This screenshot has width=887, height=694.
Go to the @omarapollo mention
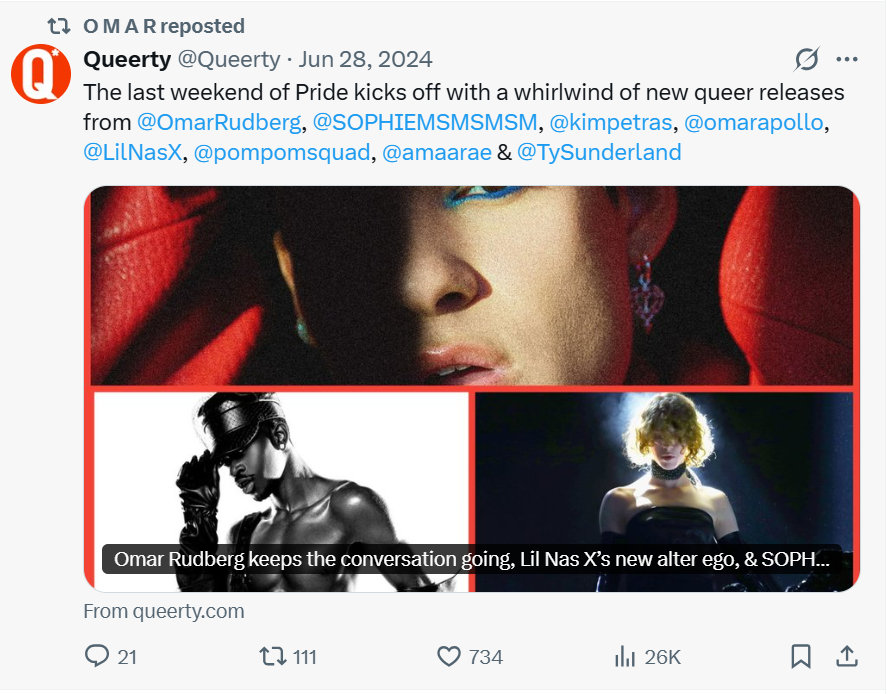click(756, 123)
